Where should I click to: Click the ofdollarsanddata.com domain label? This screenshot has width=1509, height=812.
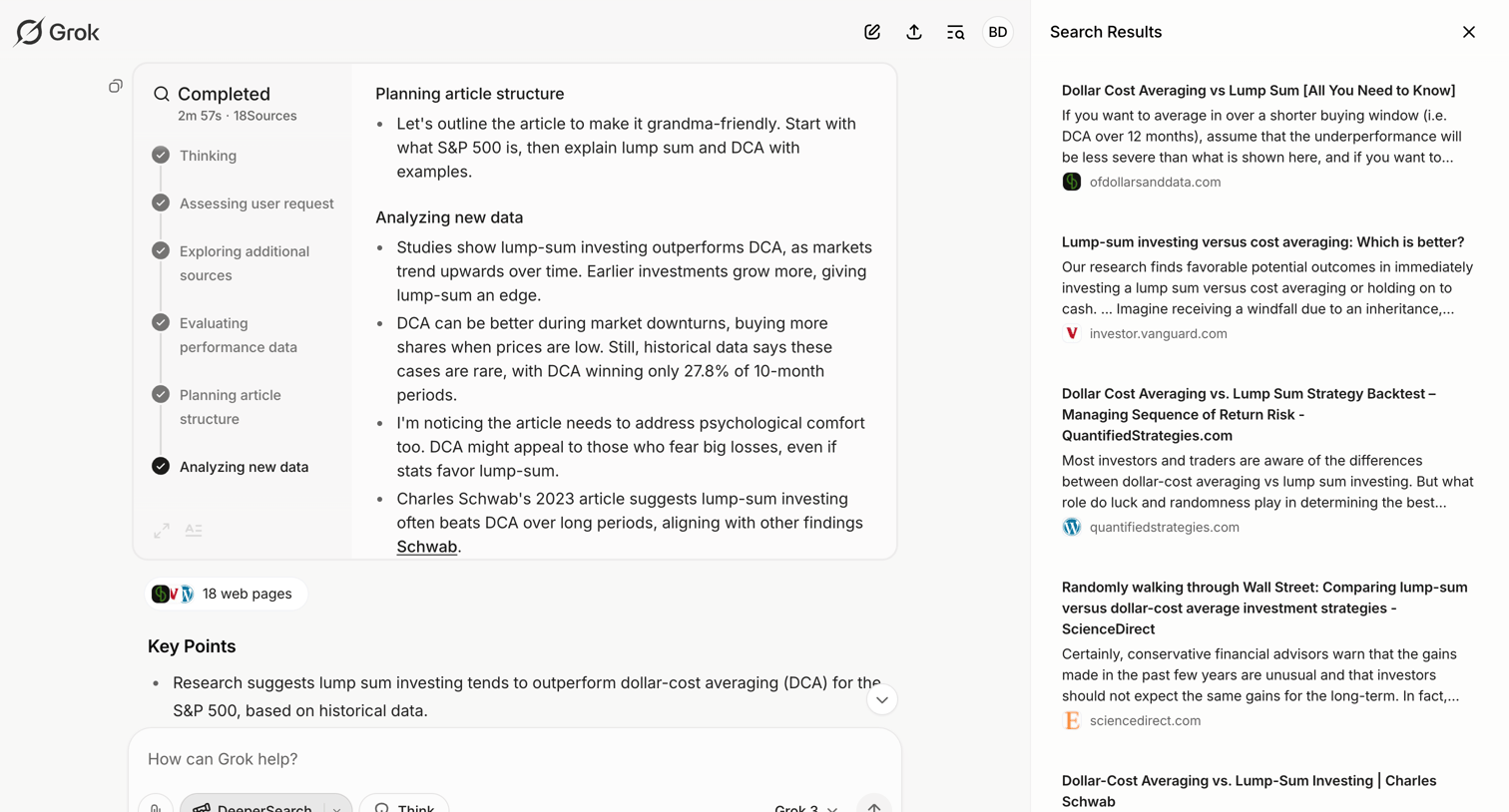tap(1155, 182)
